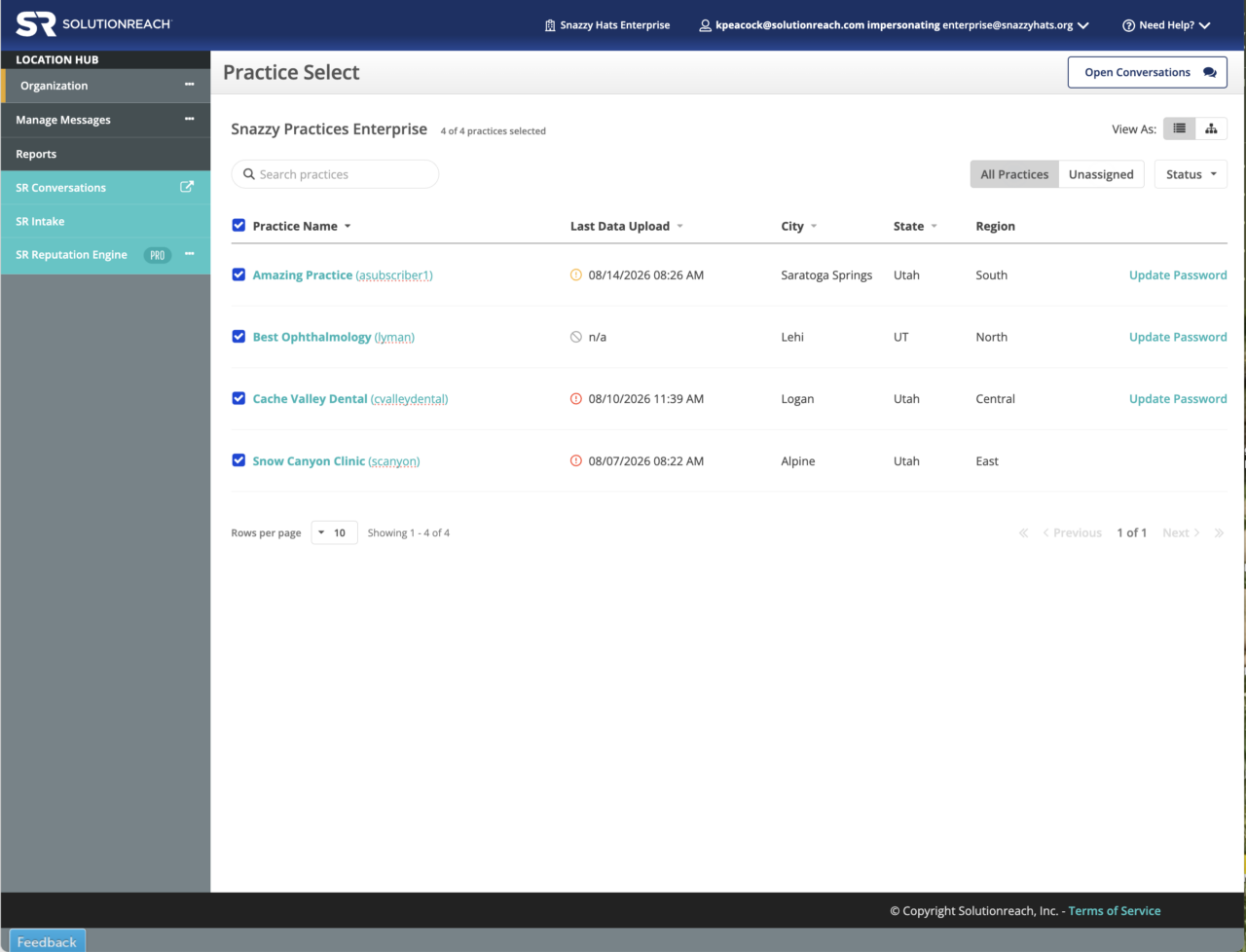
Task: Click Update Password for Amazing Practice
Action: pos(1178,275)
